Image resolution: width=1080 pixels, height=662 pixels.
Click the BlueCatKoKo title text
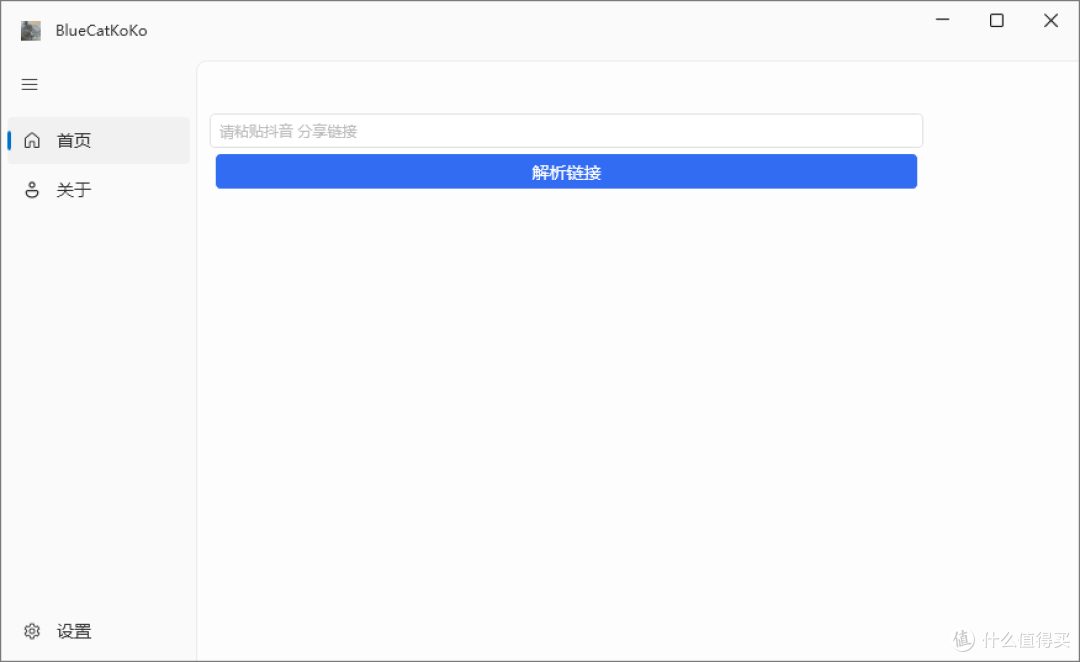click(x=101, y=31)
